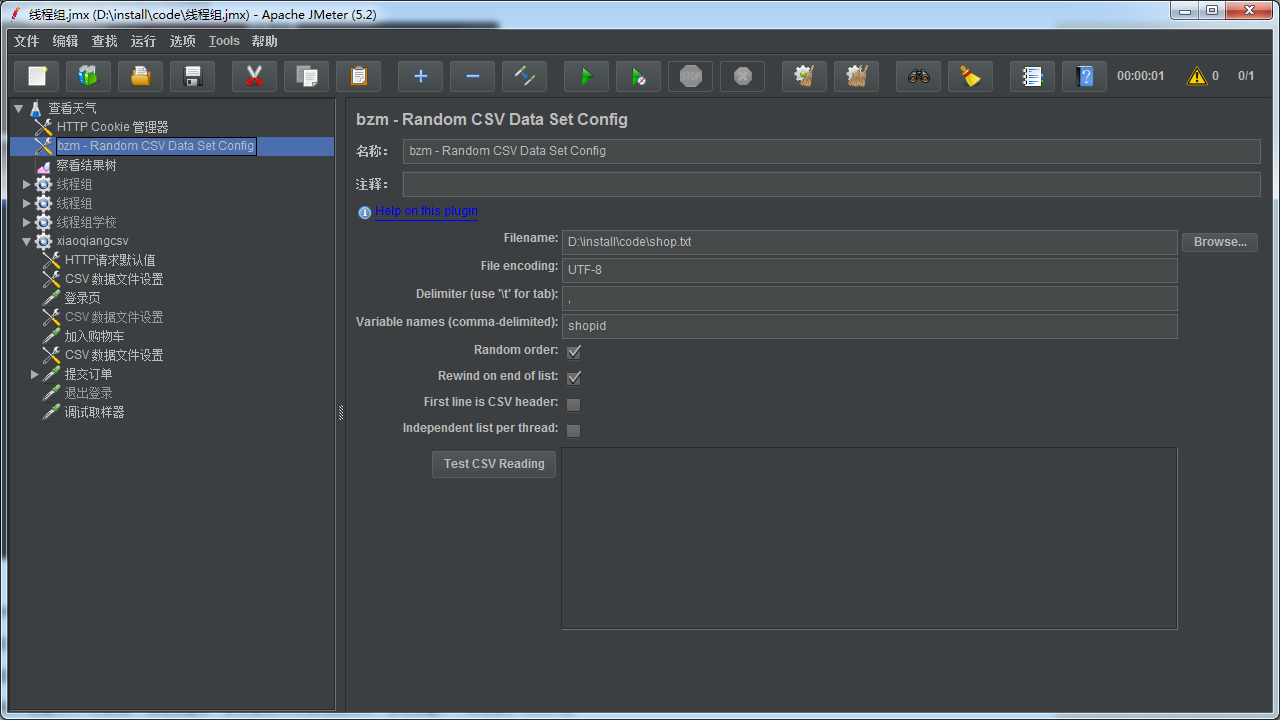Click the elapsed time 00:00:01 readout

pyautogui.click(x=1140, y=76)
